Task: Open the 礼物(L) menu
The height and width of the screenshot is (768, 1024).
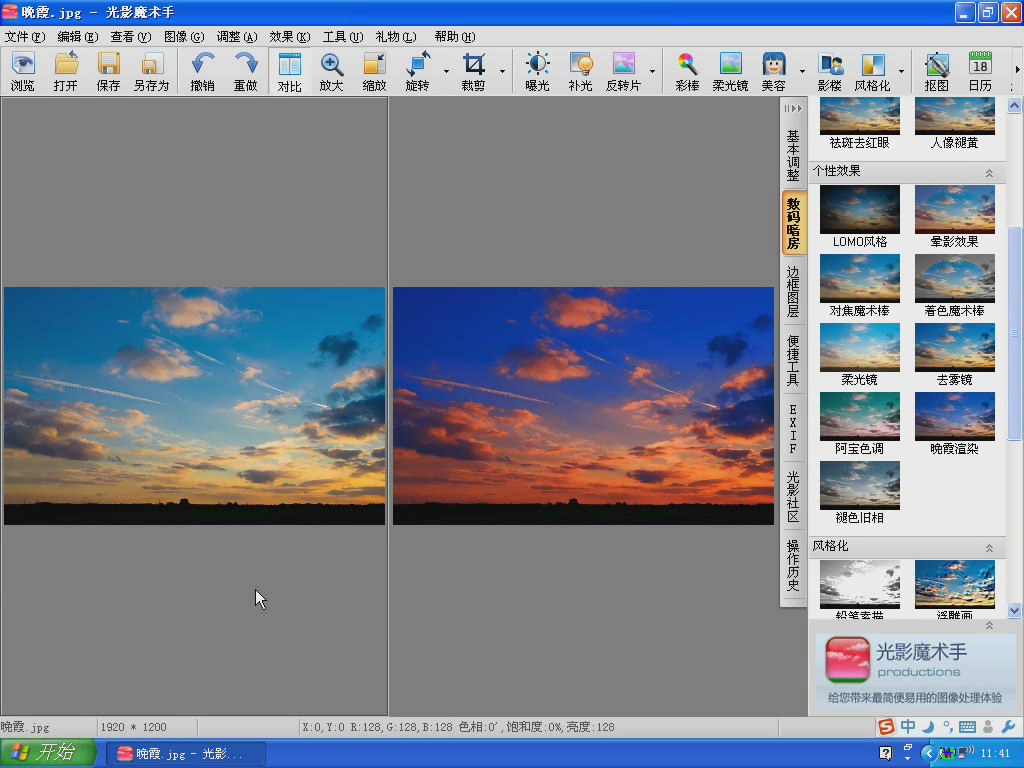Action: 396,37
